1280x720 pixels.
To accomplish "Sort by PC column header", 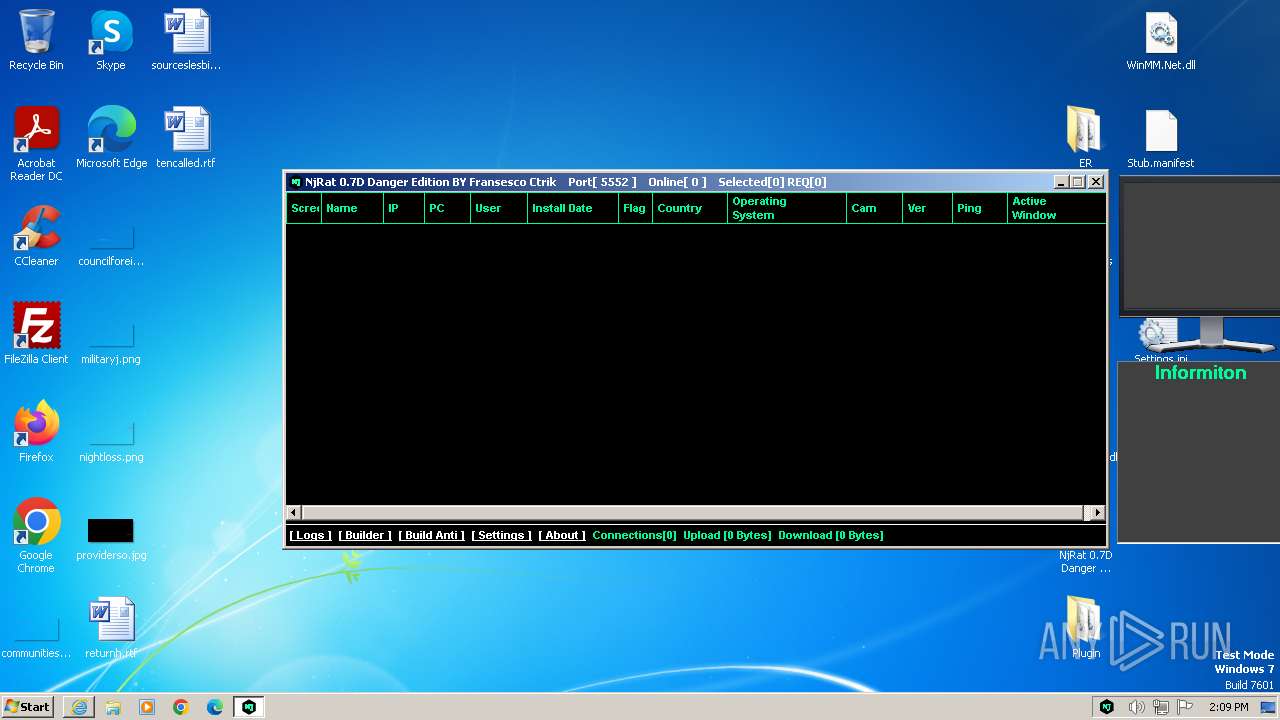I will (x=447, y=208).
